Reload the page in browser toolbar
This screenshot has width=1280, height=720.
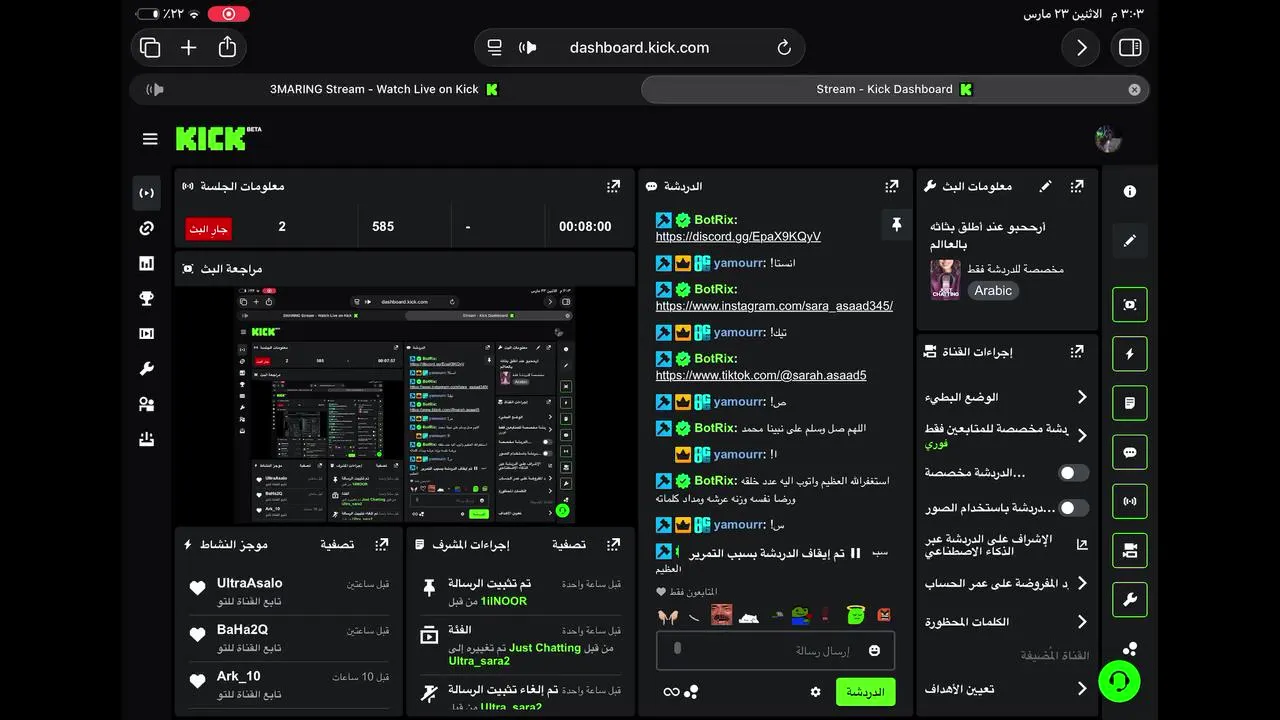[x=784, y=47]
